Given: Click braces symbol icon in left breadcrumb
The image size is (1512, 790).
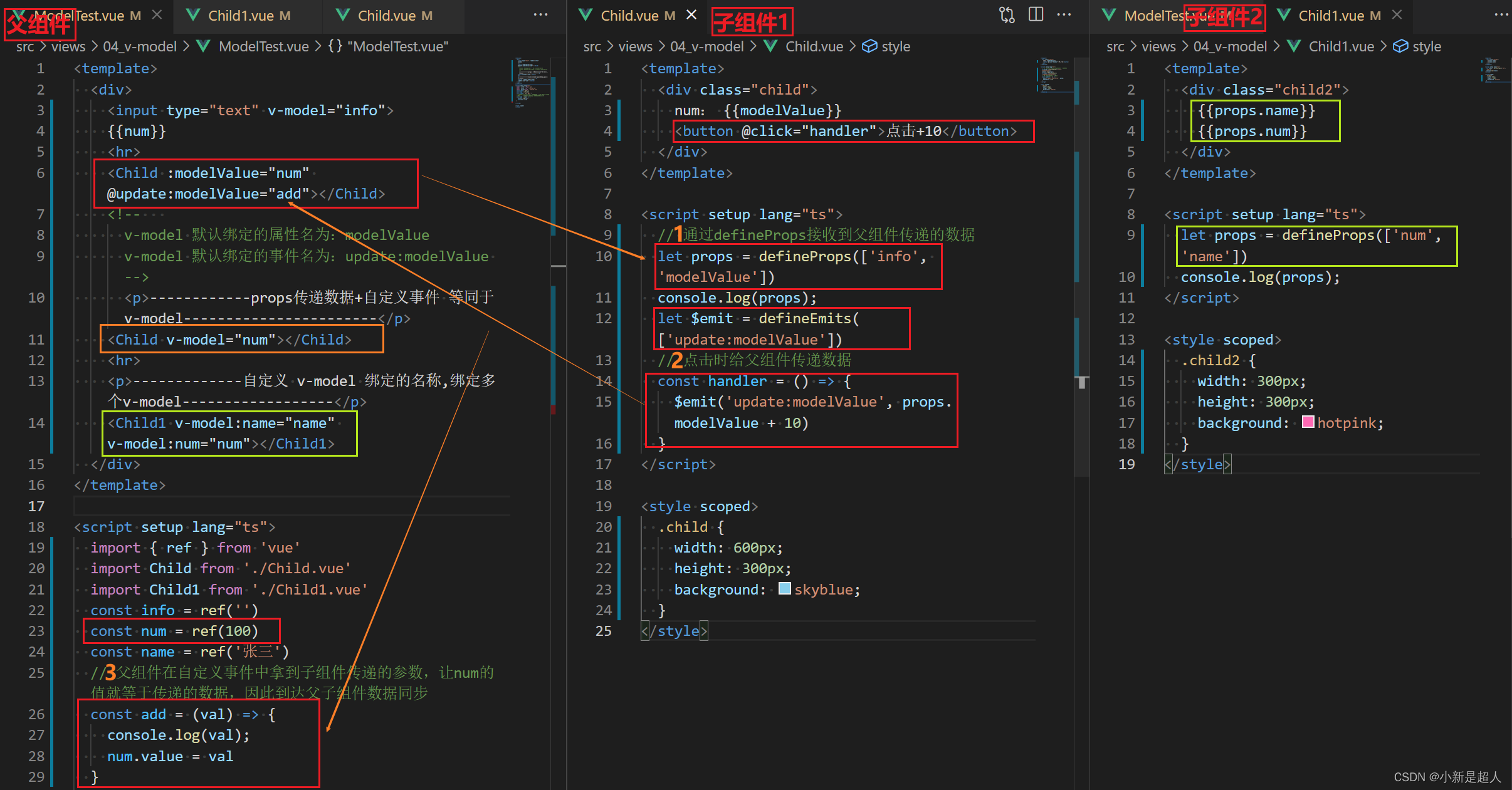Looking at the screenshot, I should [x=335, y=46].
